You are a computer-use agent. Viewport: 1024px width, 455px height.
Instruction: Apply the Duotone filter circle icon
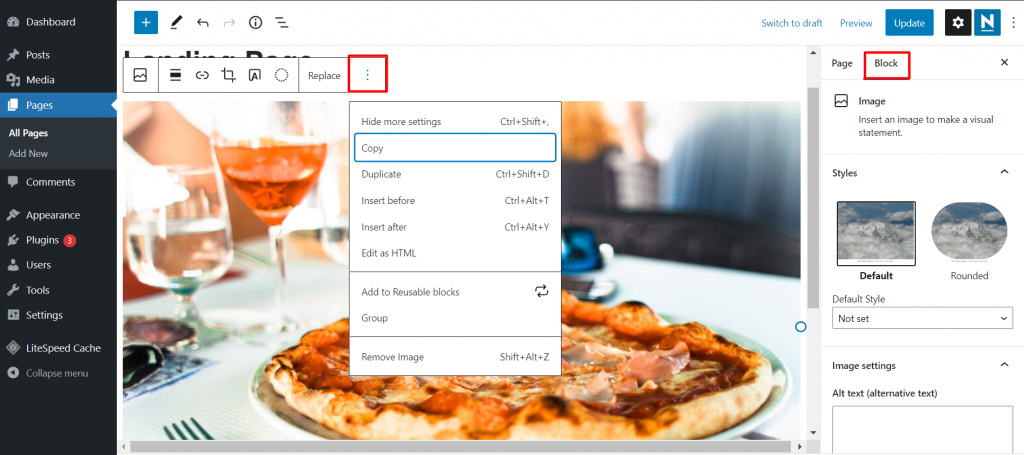point(282,75)
